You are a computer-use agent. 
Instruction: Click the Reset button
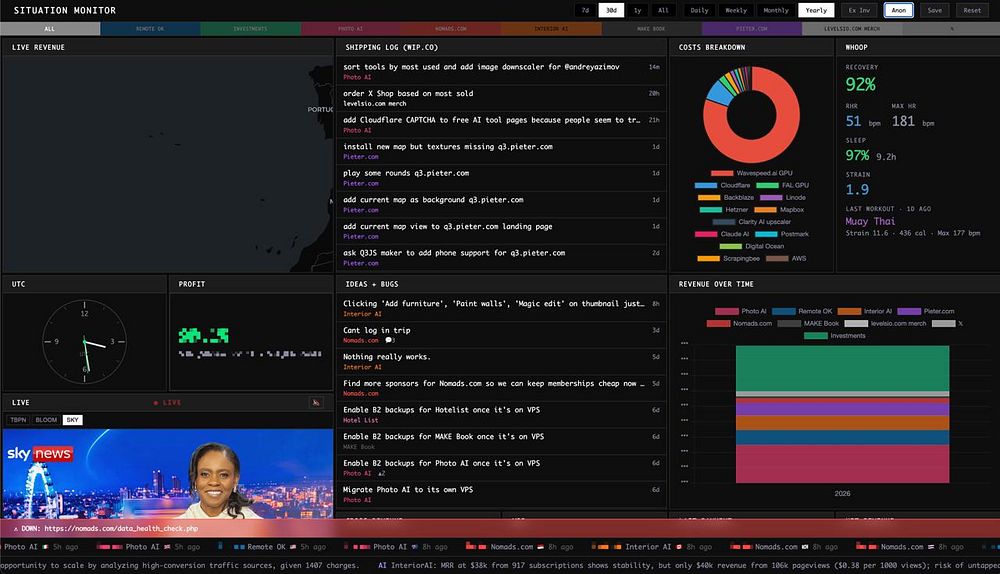click(972, 10)
